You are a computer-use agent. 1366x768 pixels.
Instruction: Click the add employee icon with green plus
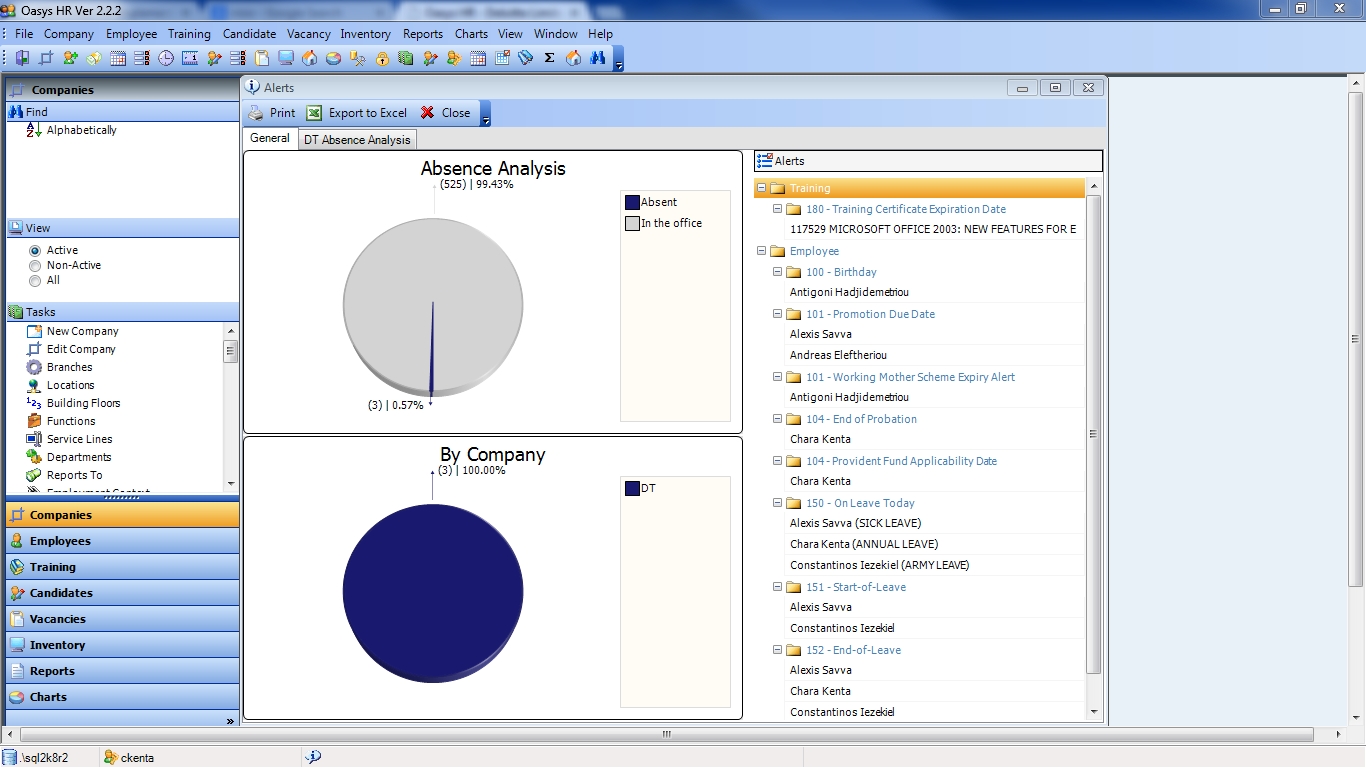pos(70,58)
